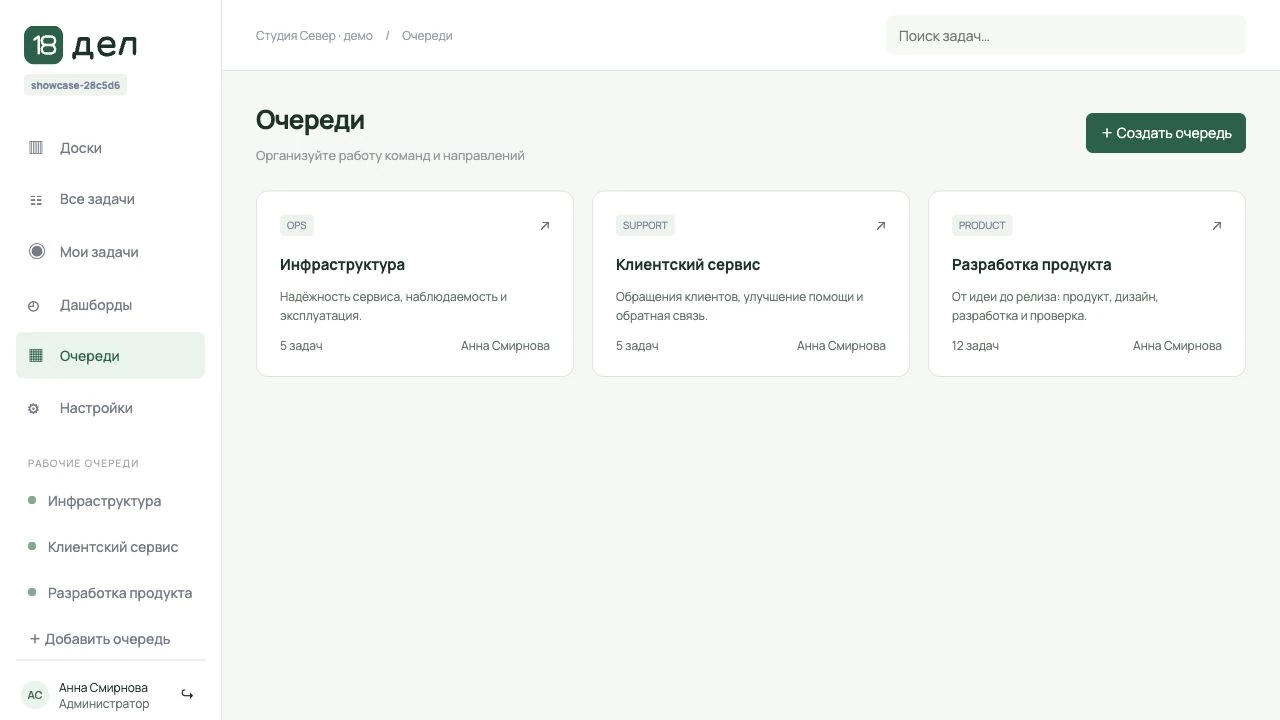Image resolution: width=1280 pixels, height=720 pixels.
Task: Open Инфраструктура card via arrow icon
Action: tap(545, 226)
